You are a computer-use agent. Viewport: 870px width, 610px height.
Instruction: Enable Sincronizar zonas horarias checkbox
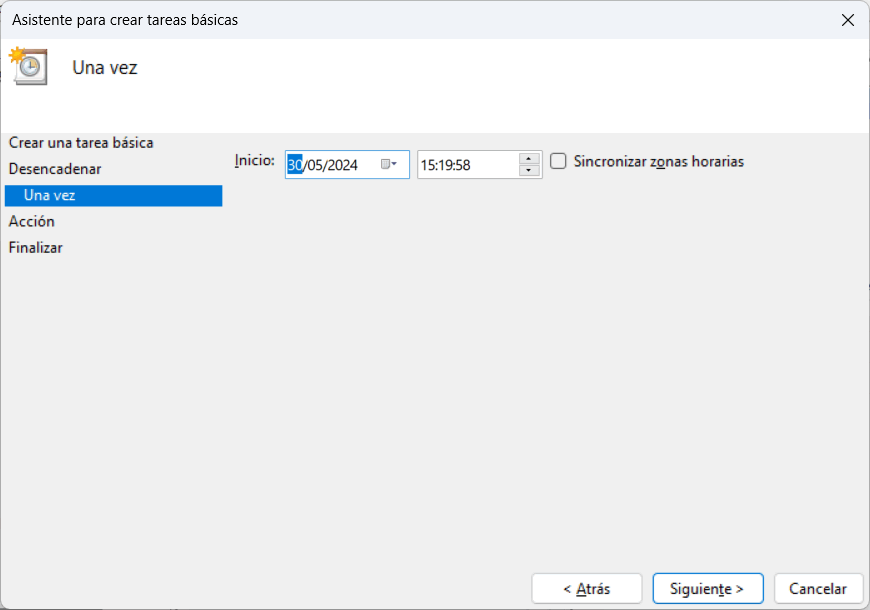[558, 161]
